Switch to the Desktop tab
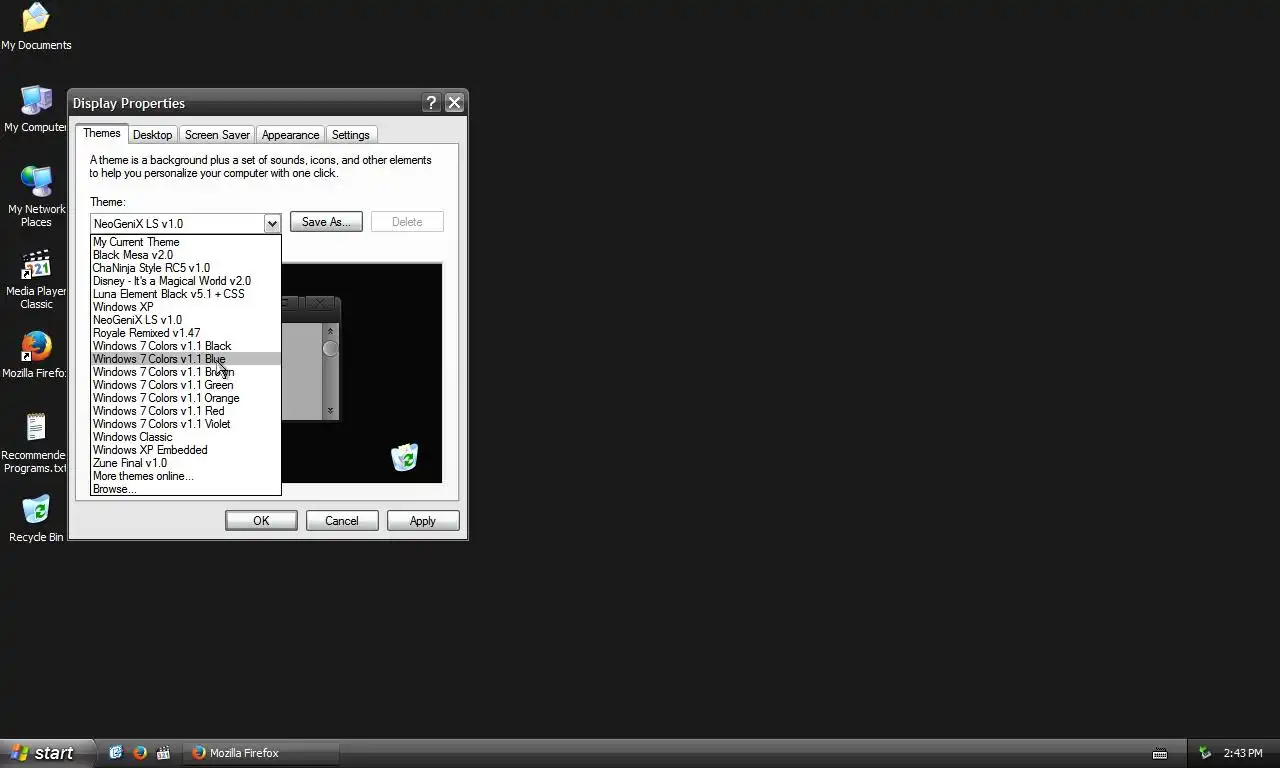This screenshot has width=1280, height=768. coord(152,135)
